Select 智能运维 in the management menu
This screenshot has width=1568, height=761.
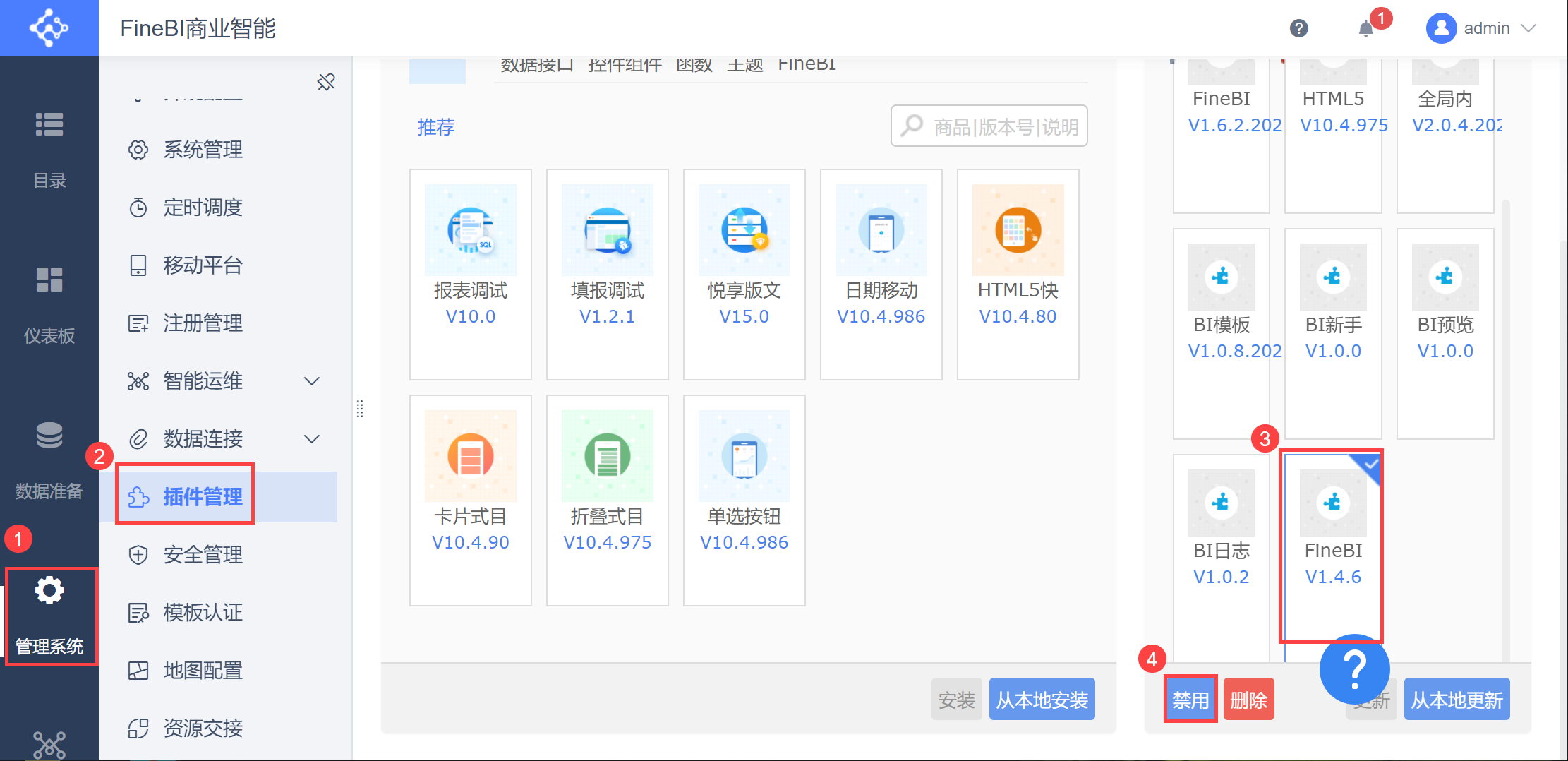tap(203, 381)
